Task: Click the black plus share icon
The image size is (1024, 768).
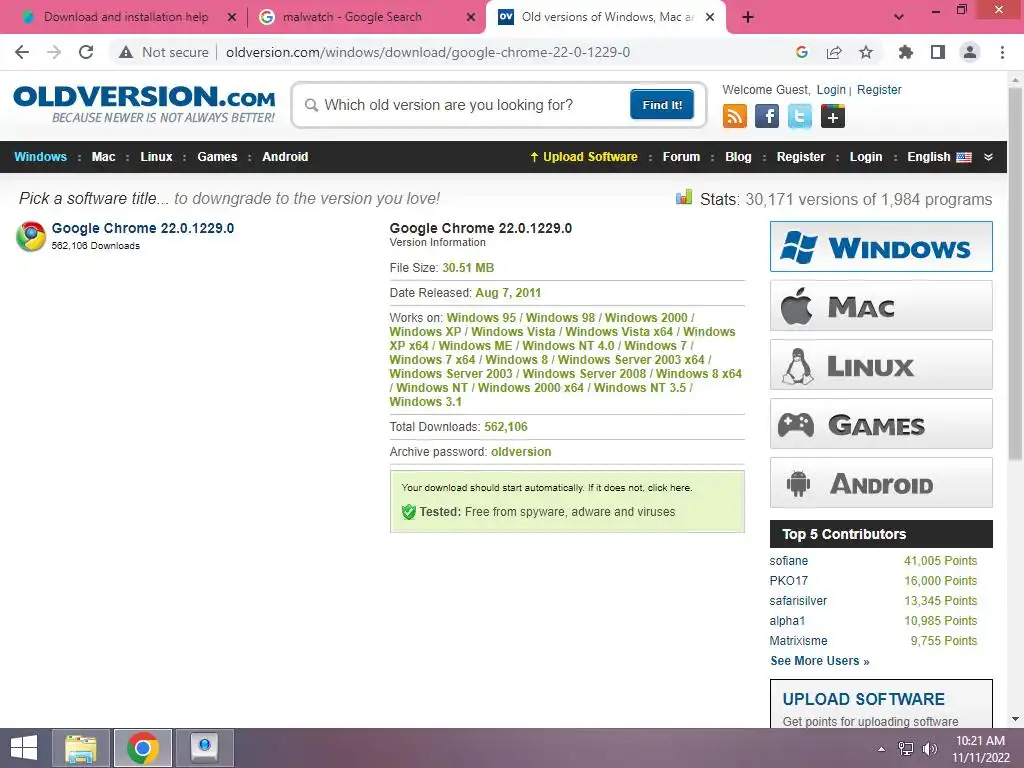Action: [x=833, y=116]
